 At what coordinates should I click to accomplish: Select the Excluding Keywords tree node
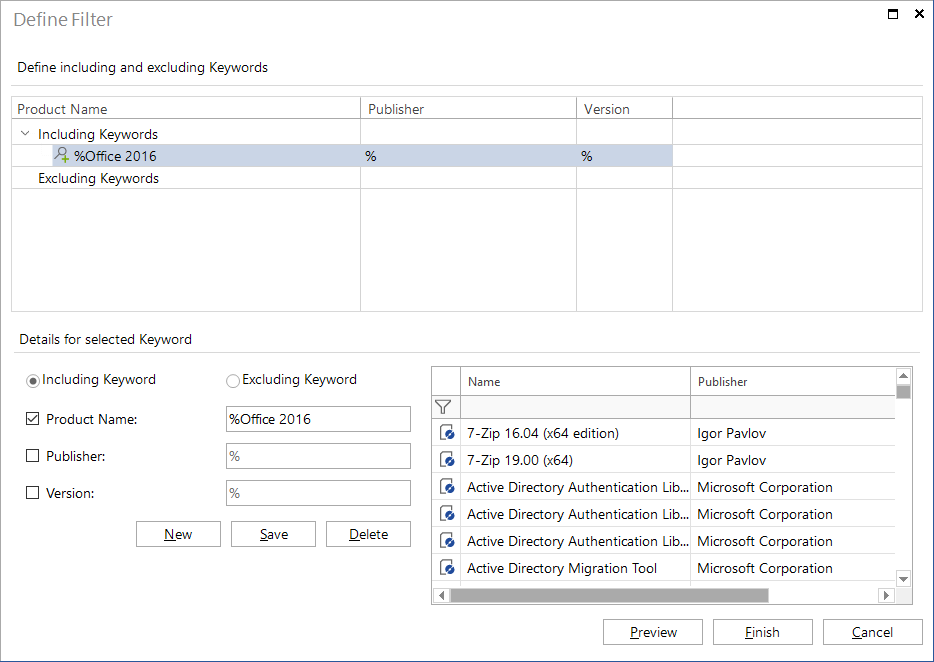(98, 178)
